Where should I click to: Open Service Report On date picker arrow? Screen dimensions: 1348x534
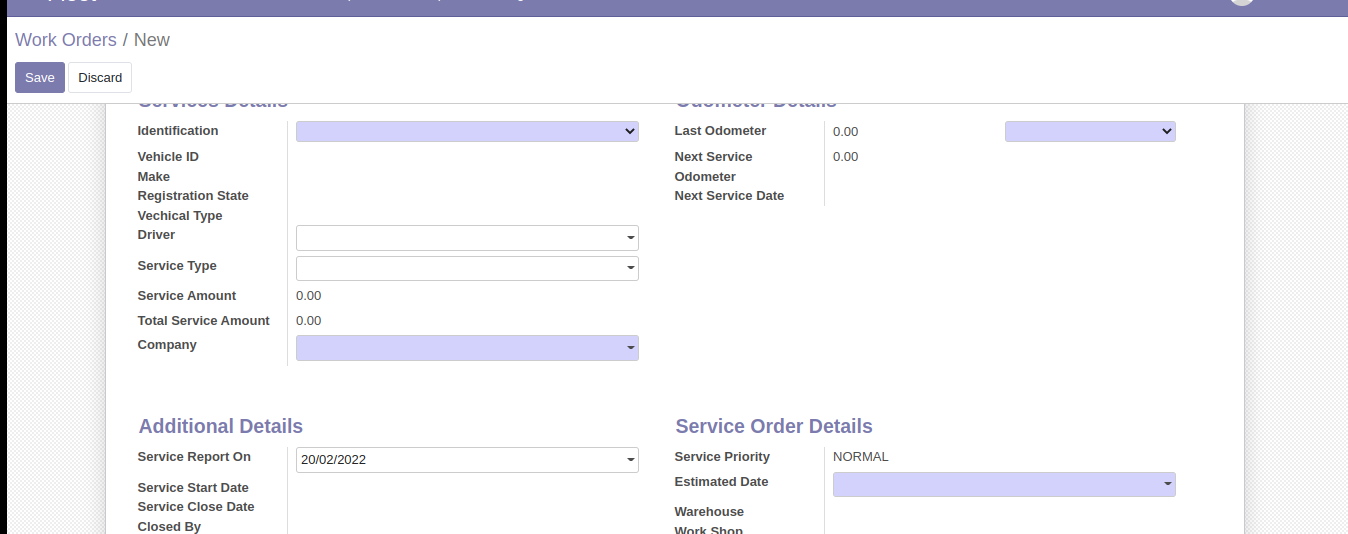coord(630,460)
